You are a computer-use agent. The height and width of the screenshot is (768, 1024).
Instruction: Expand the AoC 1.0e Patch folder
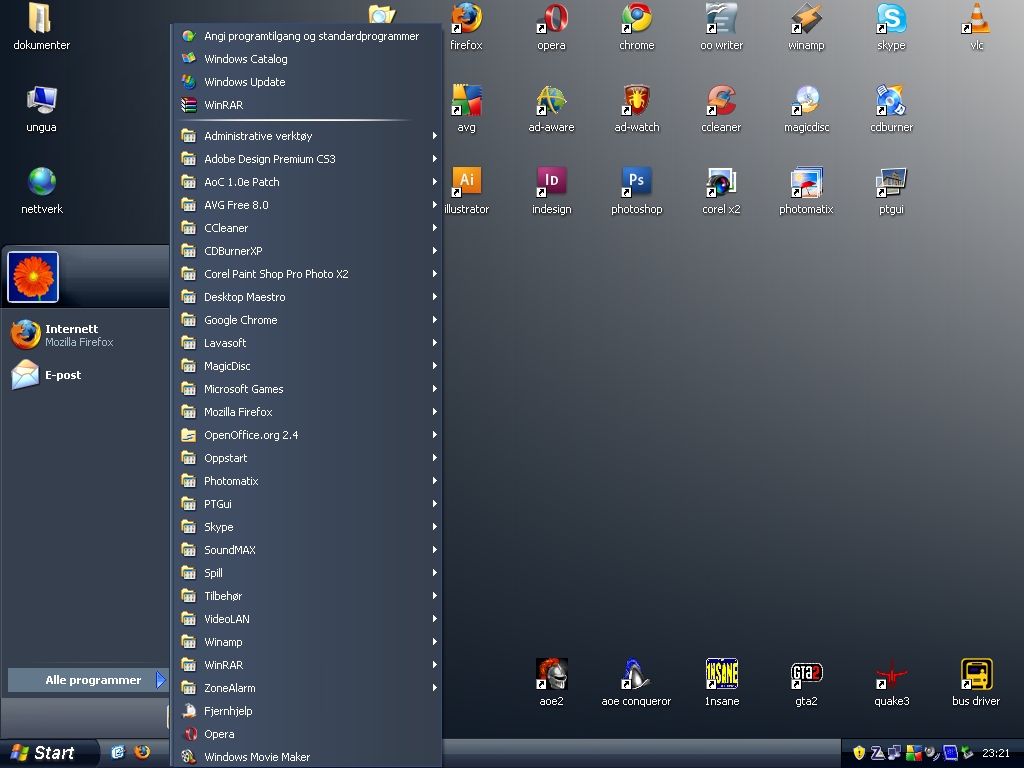(x=308, y=182)
